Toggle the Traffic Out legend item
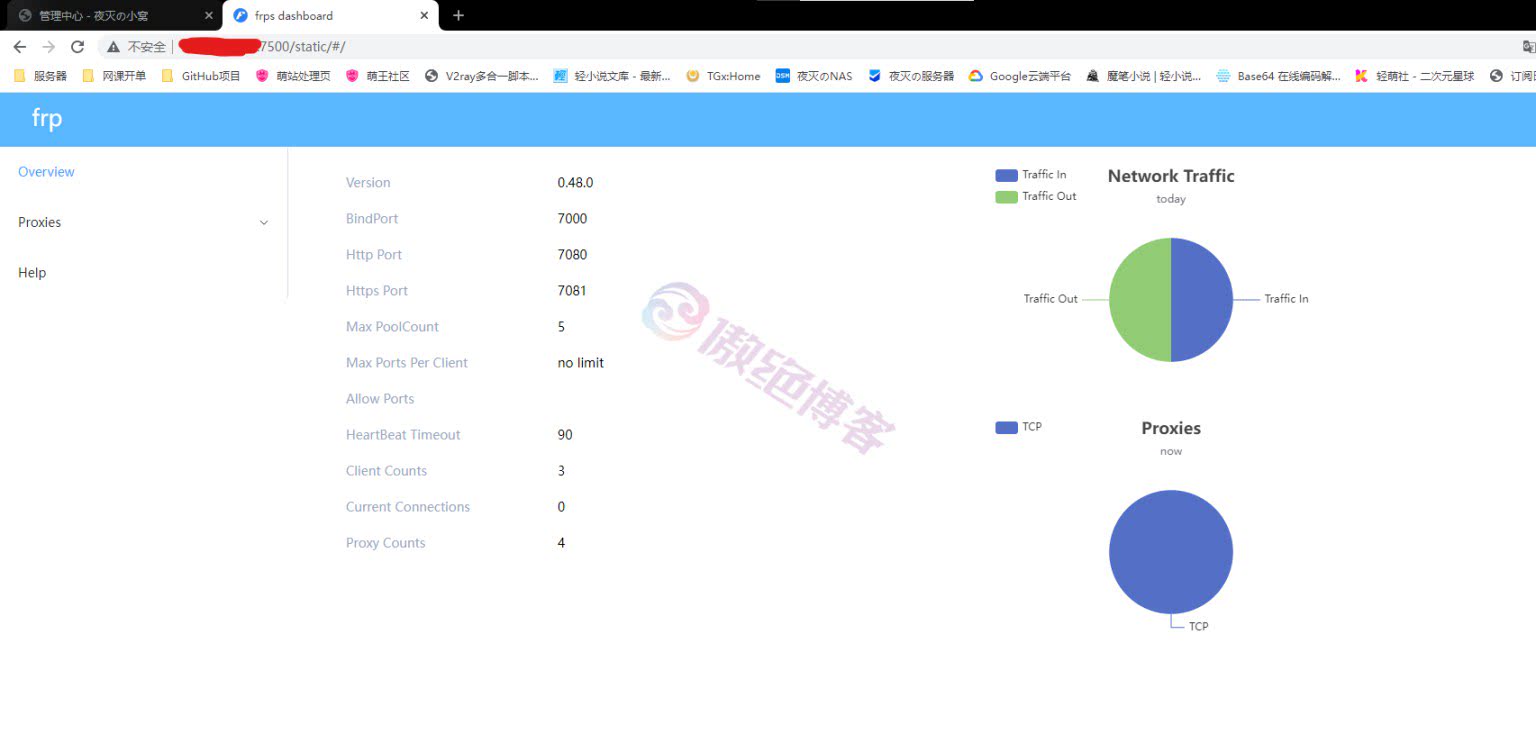This screenshot has width=1536, height=752. pyautogui.click(x=1036, y=196)
